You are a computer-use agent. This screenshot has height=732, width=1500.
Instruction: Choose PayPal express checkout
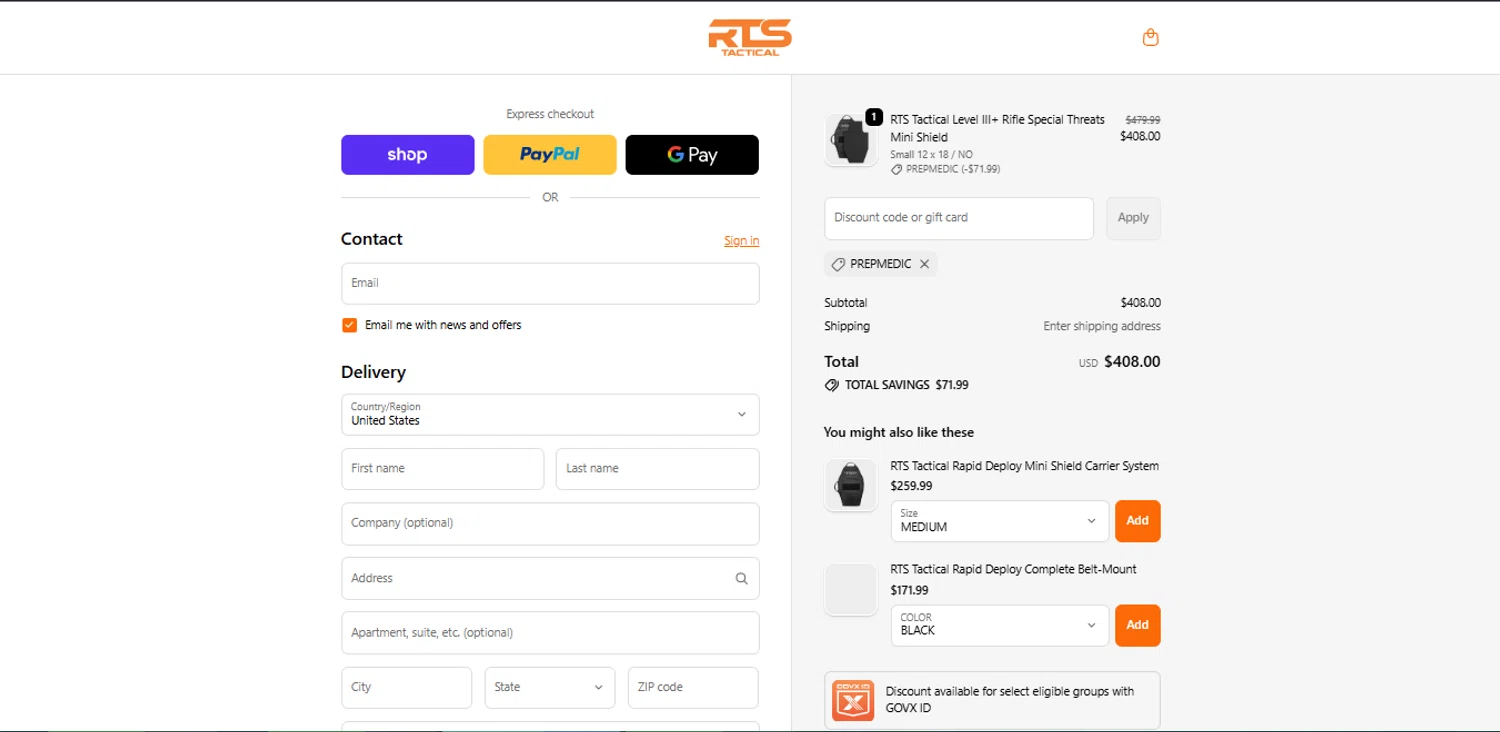coord(550,155)
